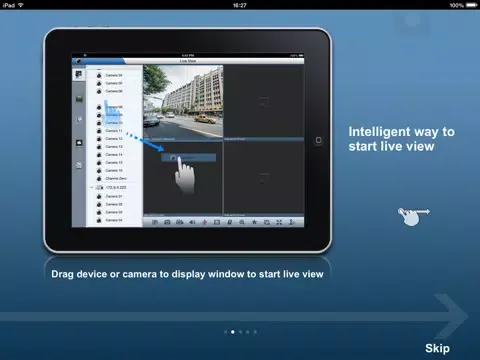Tap the Wi-Fi icon in status bar
Viewport: 480px width, 360px height.
point(21,5)
